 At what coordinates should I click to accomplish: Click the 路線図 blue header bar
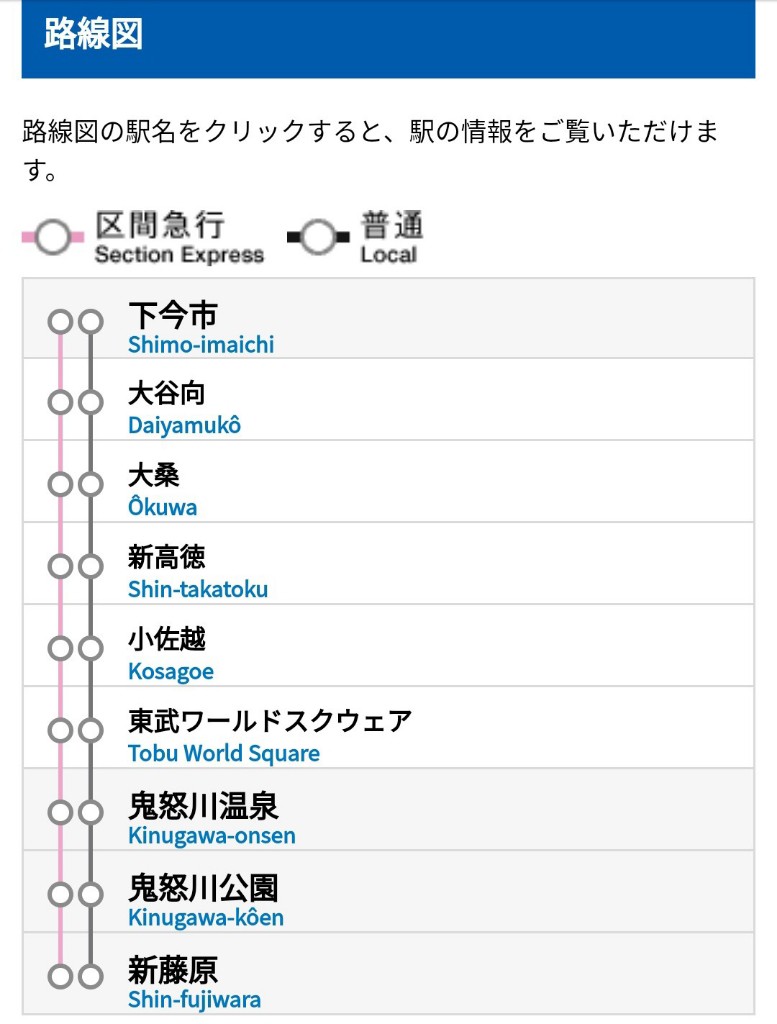(388, 38)
